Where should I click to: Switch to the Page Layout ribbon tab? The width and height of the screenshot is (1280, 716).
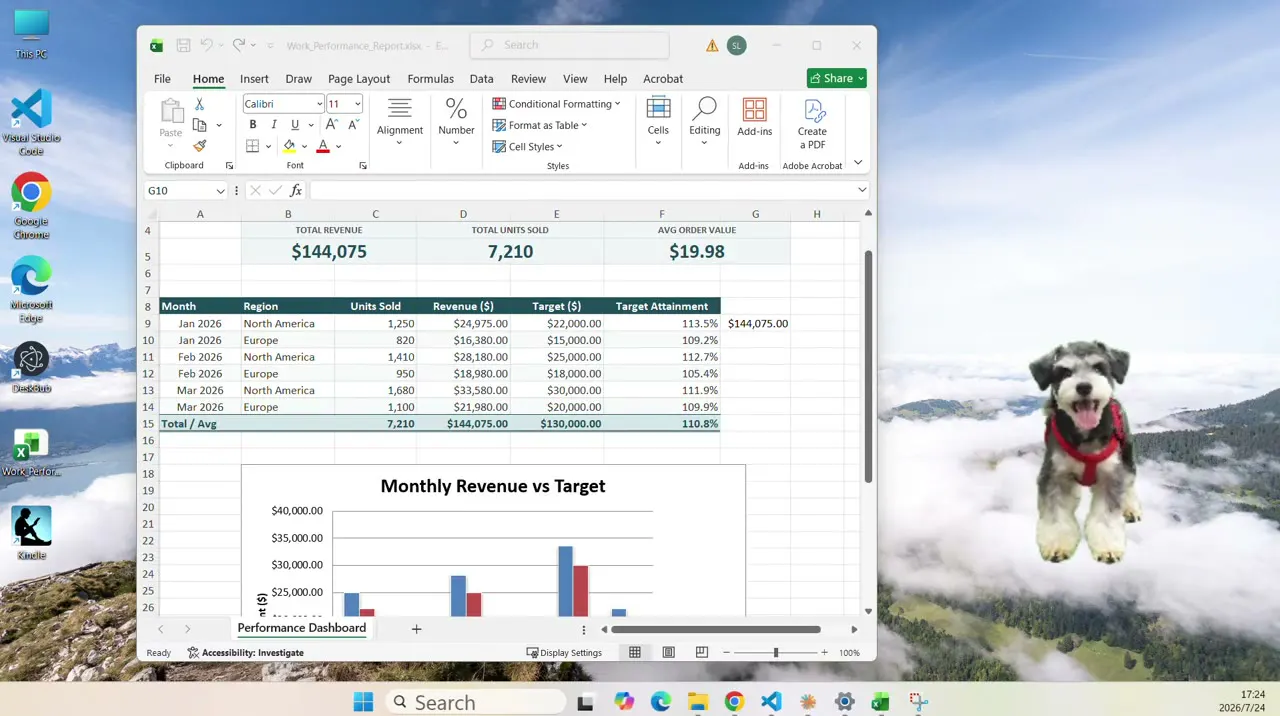click(x=359, y=79)
